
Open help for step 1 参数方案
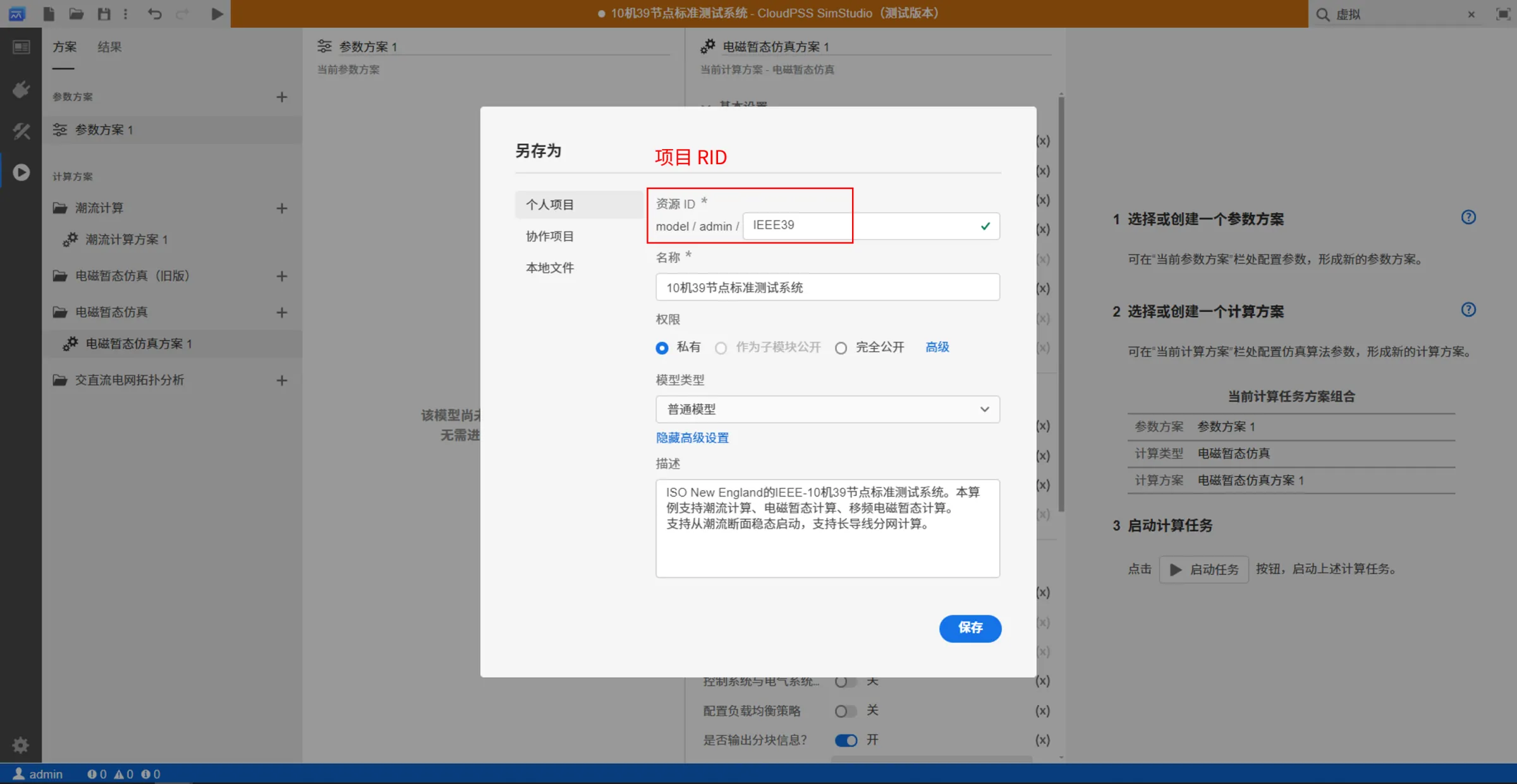point(1468,217)
